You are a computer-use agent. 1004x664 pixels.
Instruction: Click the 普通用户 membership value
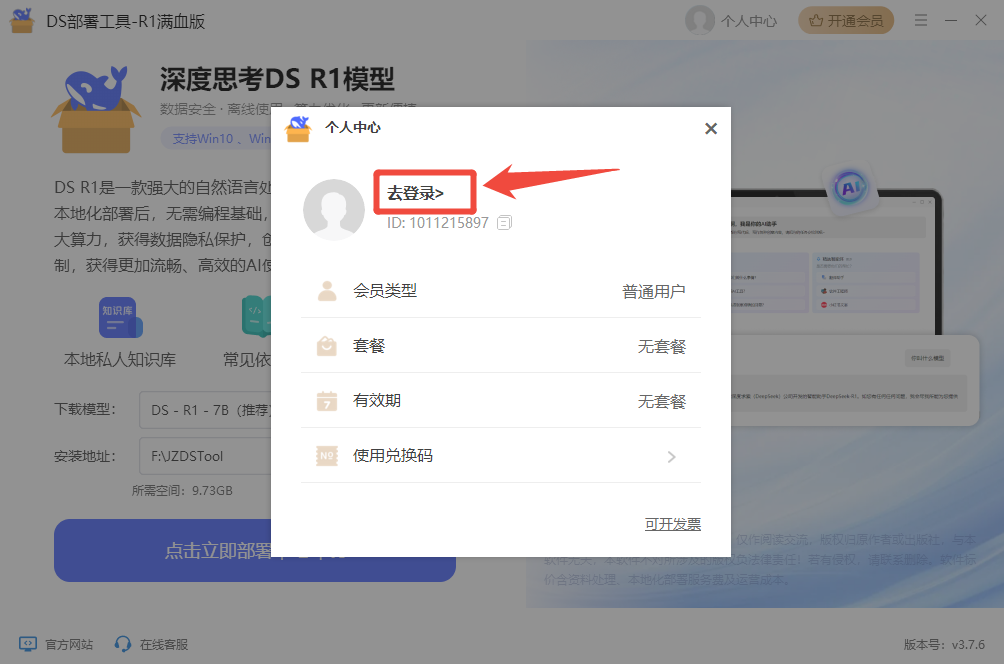point(654,291)
